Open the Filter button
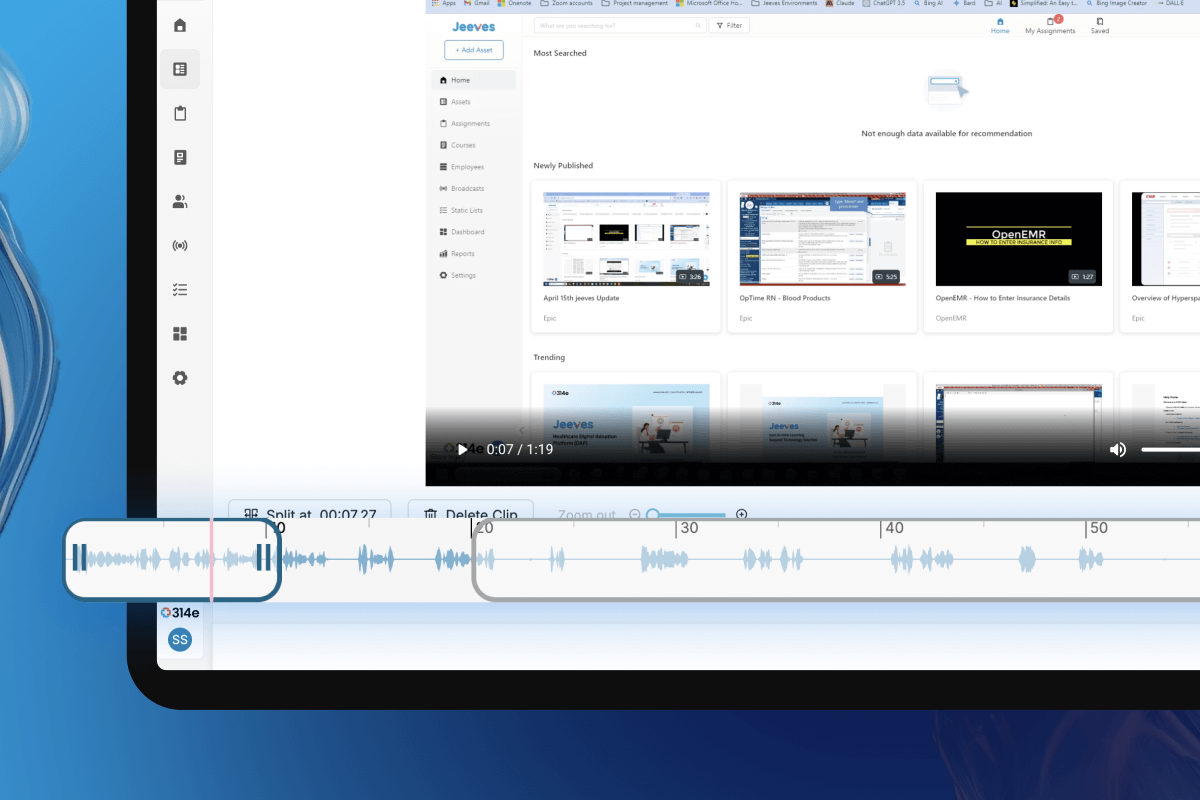 (729, 25)
